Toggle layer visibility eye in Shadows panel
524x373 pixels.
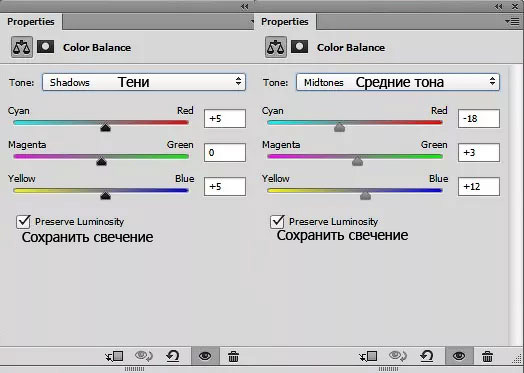(x=205, y=356)
